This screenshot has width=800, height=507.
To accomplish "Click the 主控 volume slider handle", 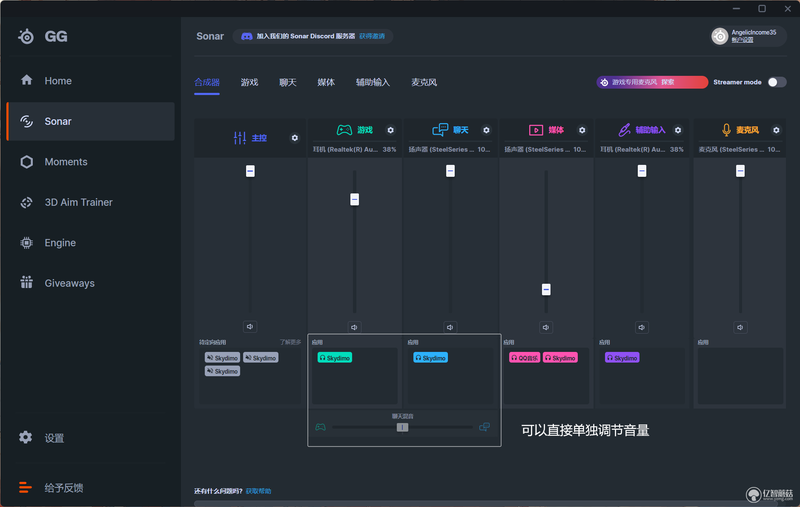I will [250, 171].
